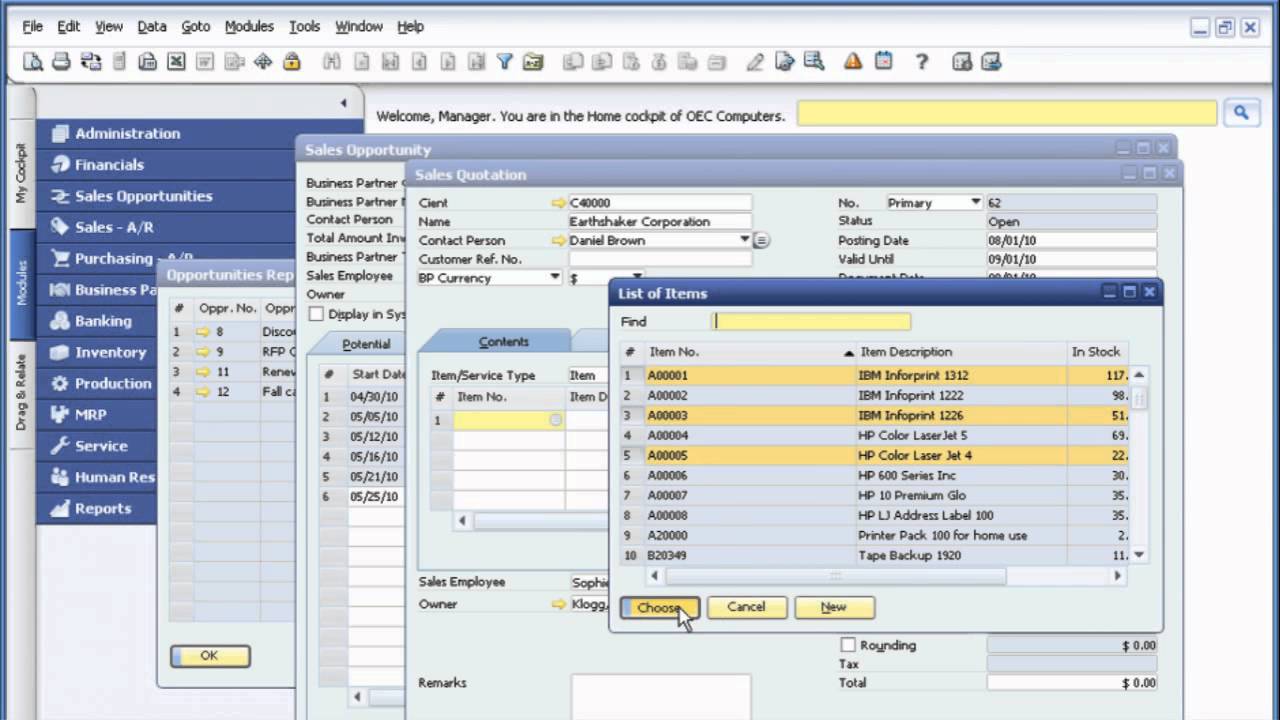Click the List of Items vertical scroll down arrow

[1139, 555]
